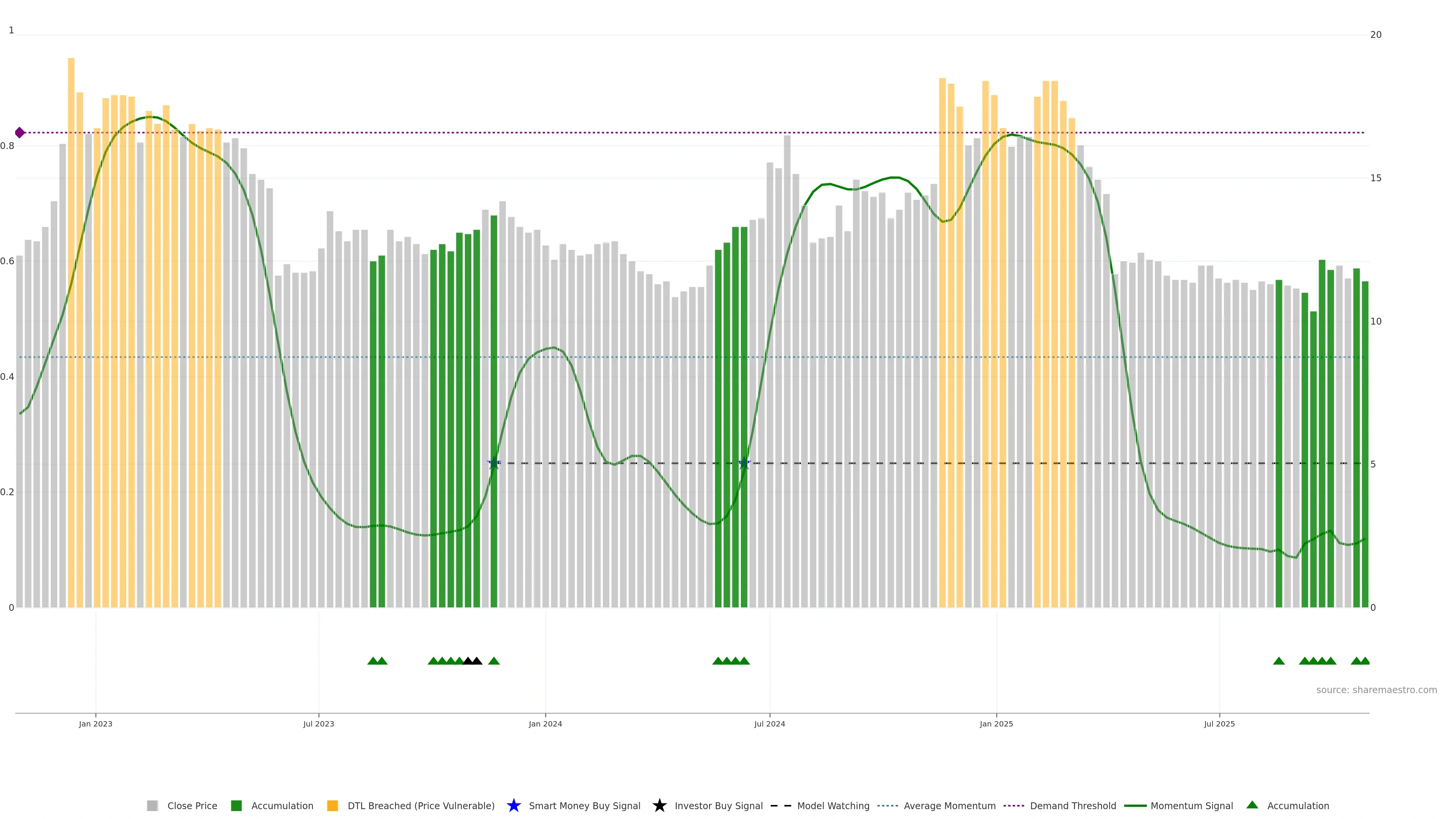1456x819 pixels.
Task: Click the second blue star near Jul 2024
Action: click(x=744, y=463)
